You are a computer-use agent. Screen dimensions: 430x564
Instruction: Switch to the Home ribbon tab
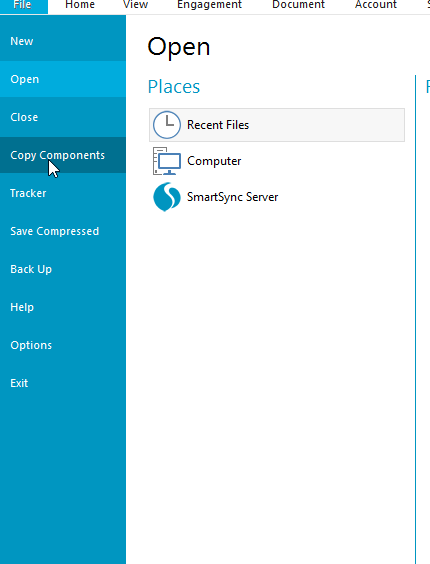[x=80, y=5]
